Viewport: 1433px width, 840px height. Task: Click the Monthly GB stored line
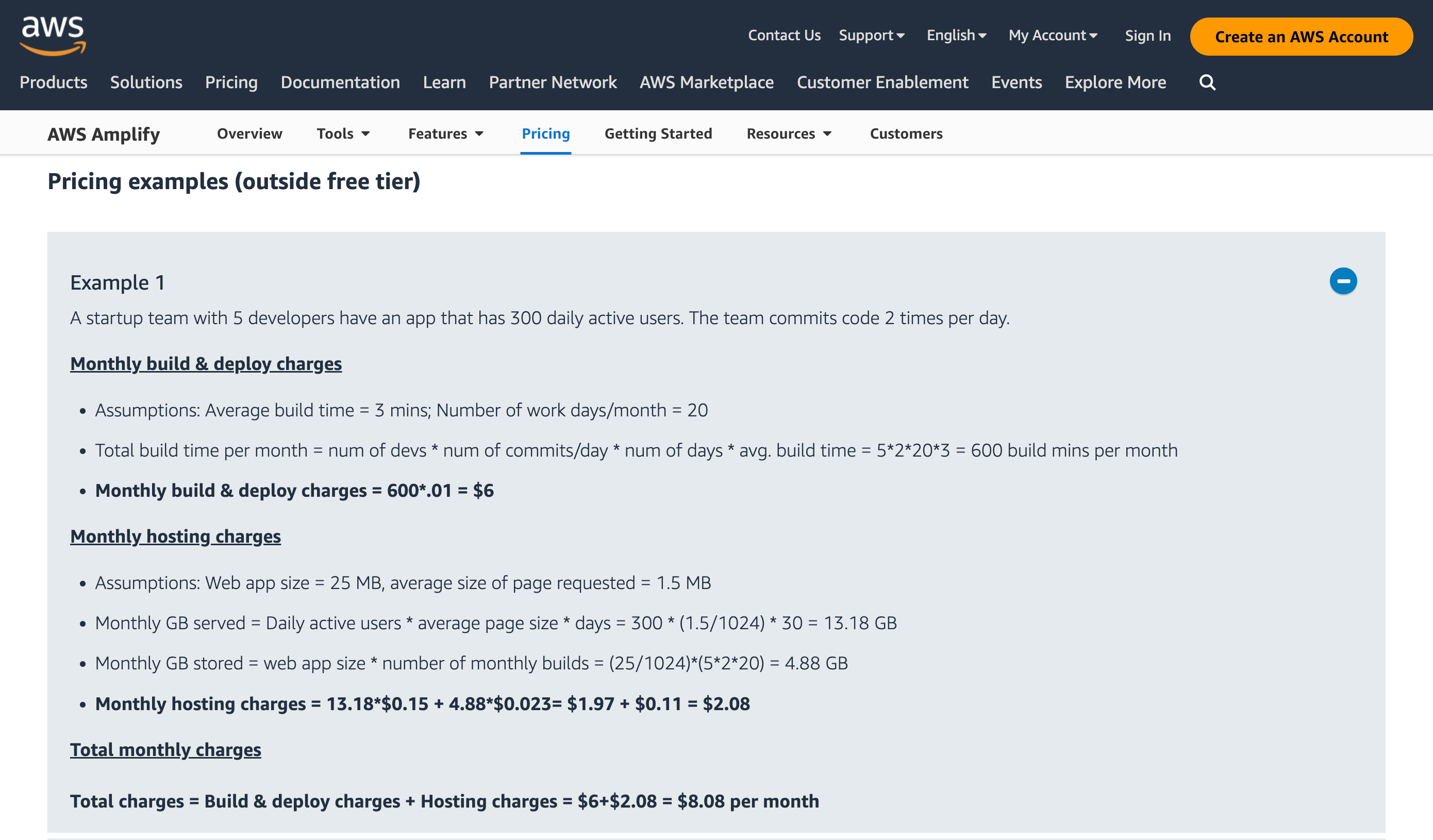pos(472,663)
